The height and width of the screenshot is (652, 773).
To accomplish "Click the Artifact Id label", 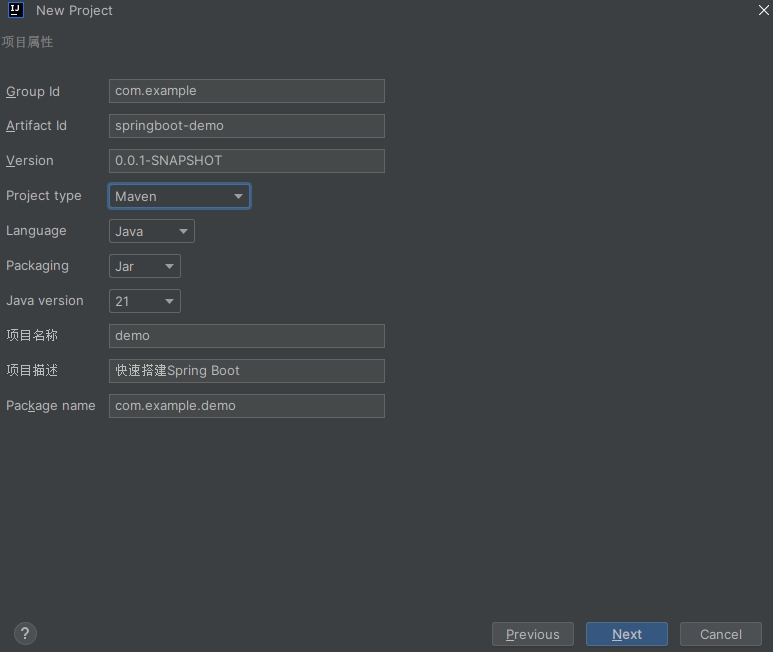I will [x=36, y=126].
